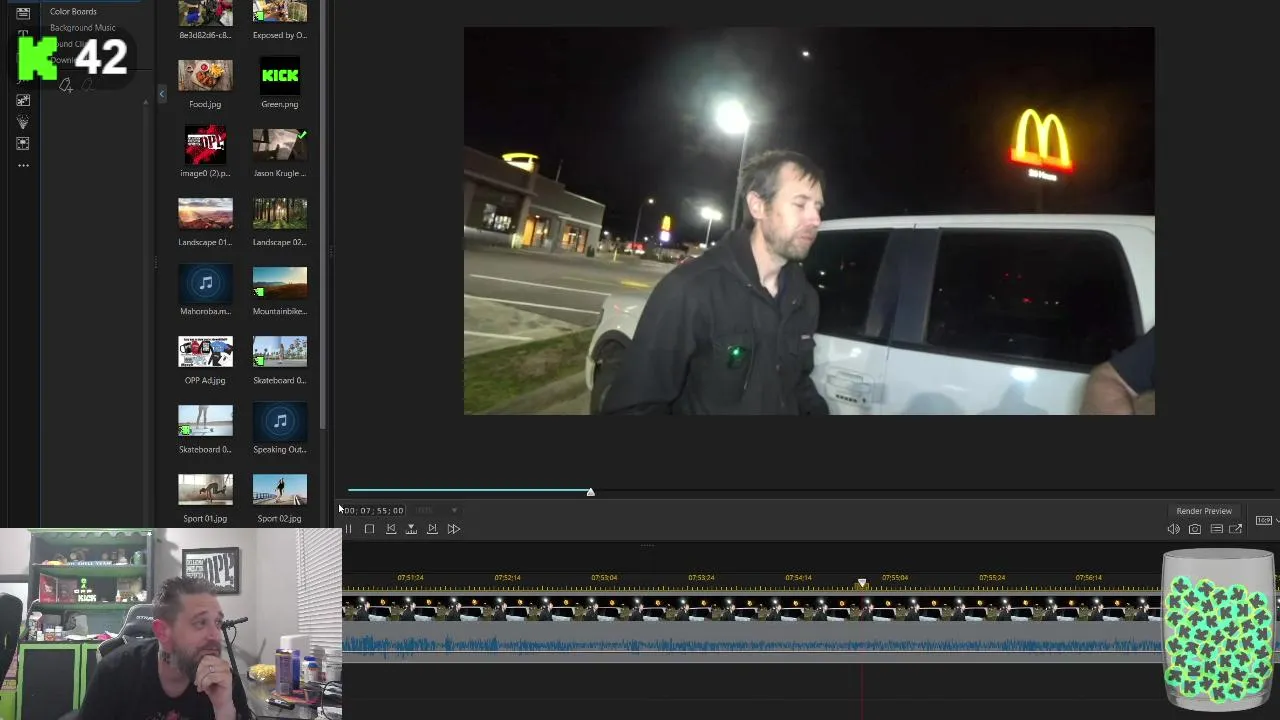This screenshot has height=720, width=1280.
Task: Select the image0 (2) thumbnail
Action: tap(205, 145)
